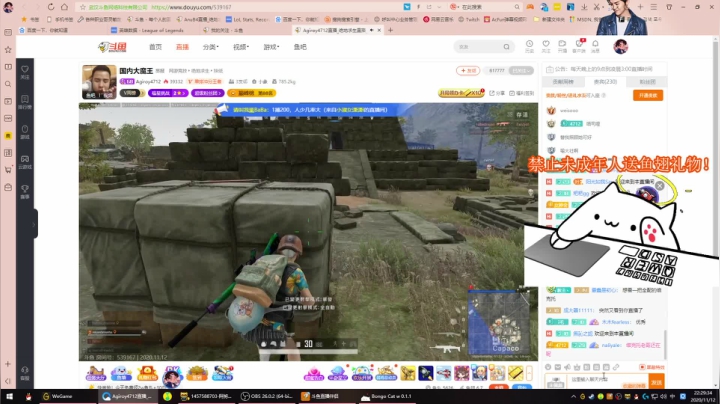720x404 pixels.
Task: Click the streamer avatar thumbnail
Action: (99, 82)
